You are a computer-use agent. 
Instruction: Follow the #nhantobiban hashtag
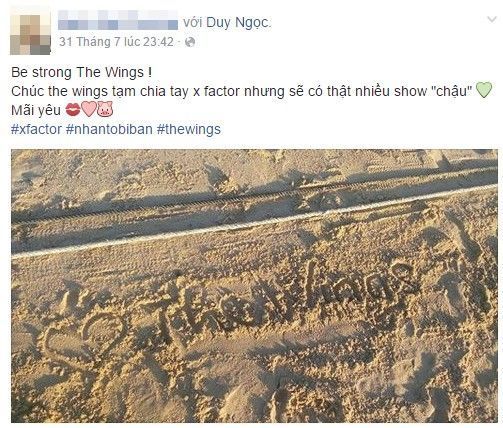(x=109, y=129)
